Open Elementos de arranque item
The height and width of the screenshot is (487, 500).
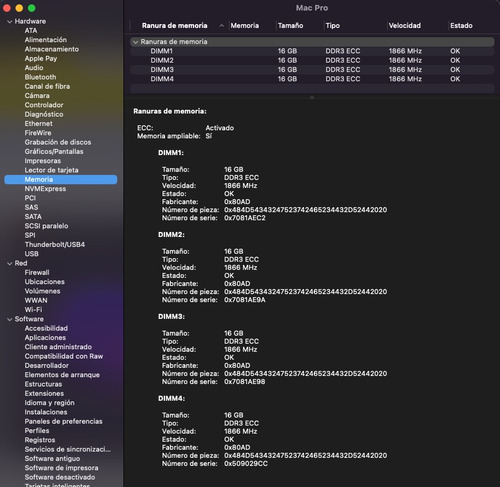62,375
